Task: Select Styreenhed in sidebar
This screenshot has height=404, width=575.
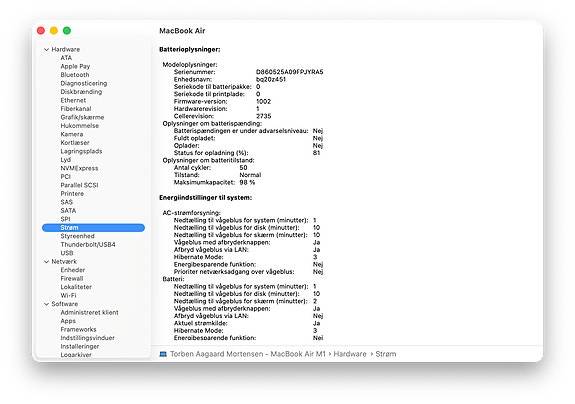Action: click(x=77, y=236)
